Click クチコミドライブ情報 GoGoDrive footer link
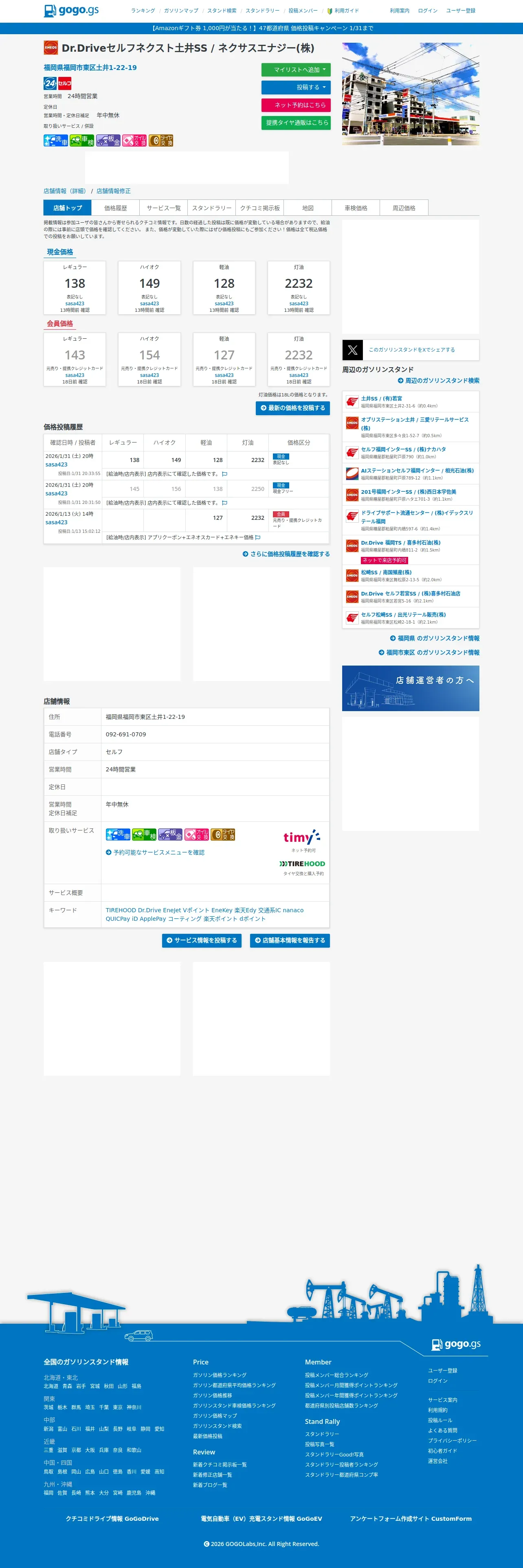Screen dimensions: 523x1568 tap(112, 1518)
